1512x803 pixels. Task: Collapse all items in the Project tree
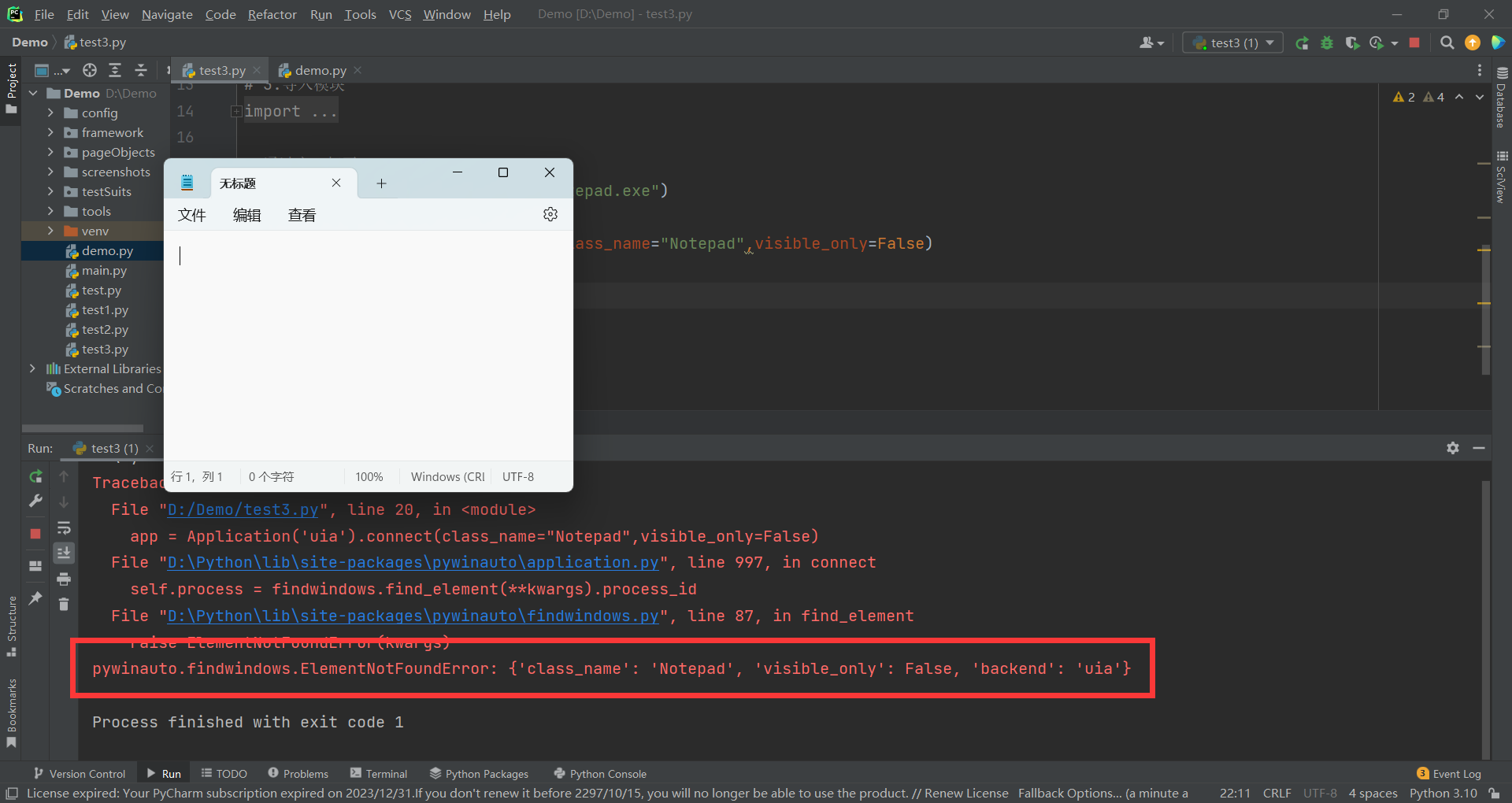[x=141, y=71]
